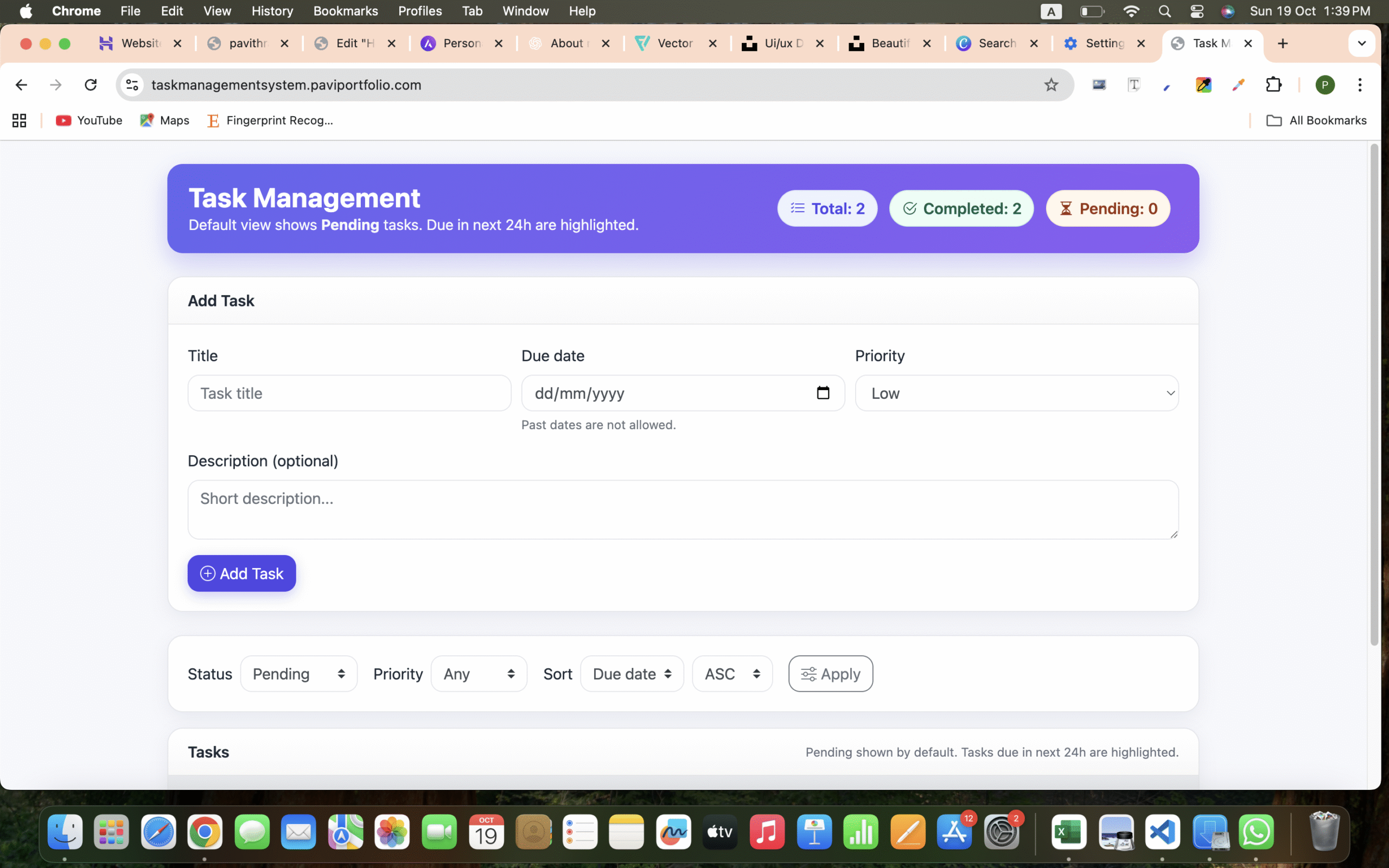Open WhatsApp from the Dock
Screen dimensions: 1389x868
(x=1257, y=831)
